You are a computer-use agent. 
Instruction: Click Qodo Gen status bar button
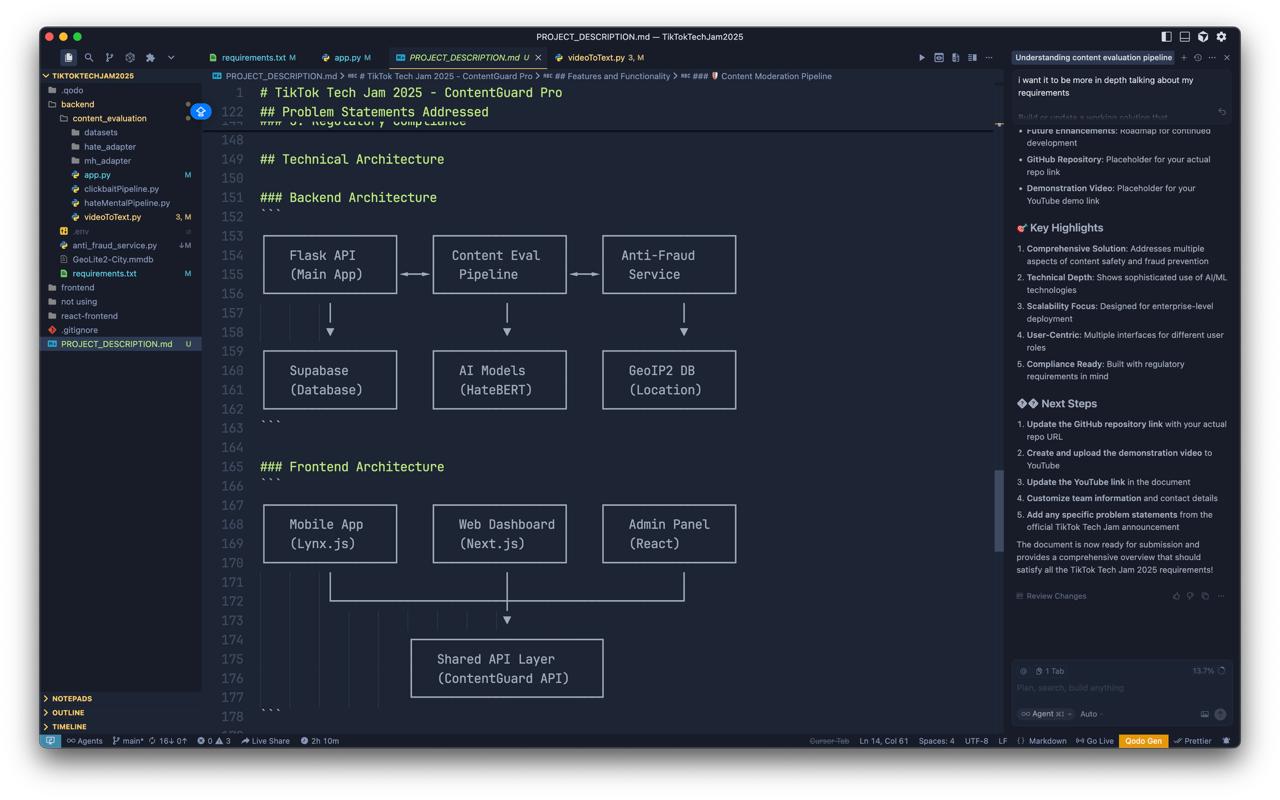1143,741
